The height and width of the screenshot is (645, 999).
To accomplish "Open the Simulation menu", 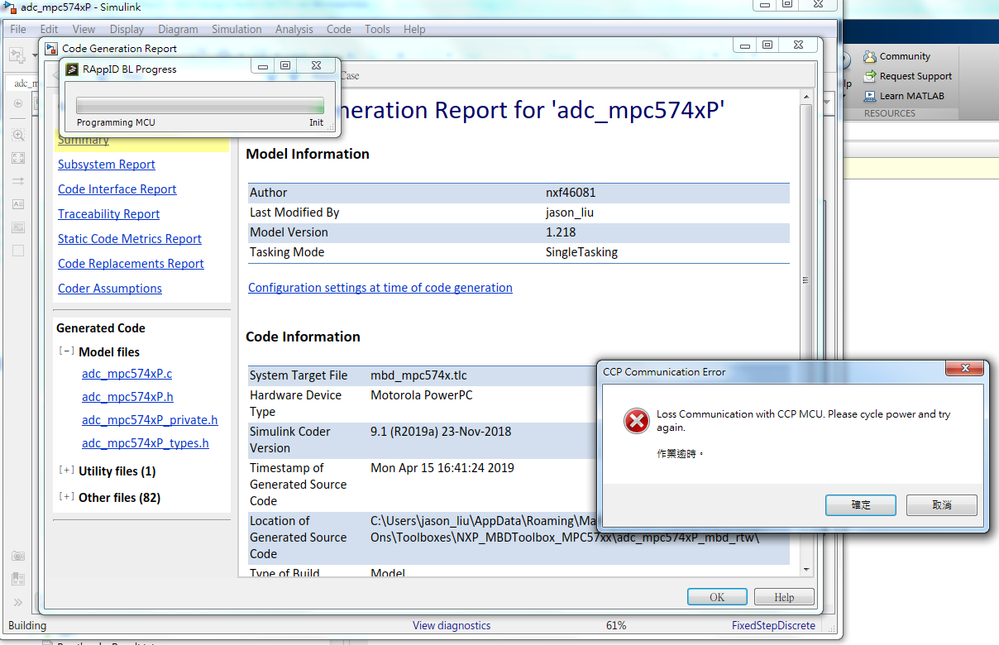I will coord(236,29).
